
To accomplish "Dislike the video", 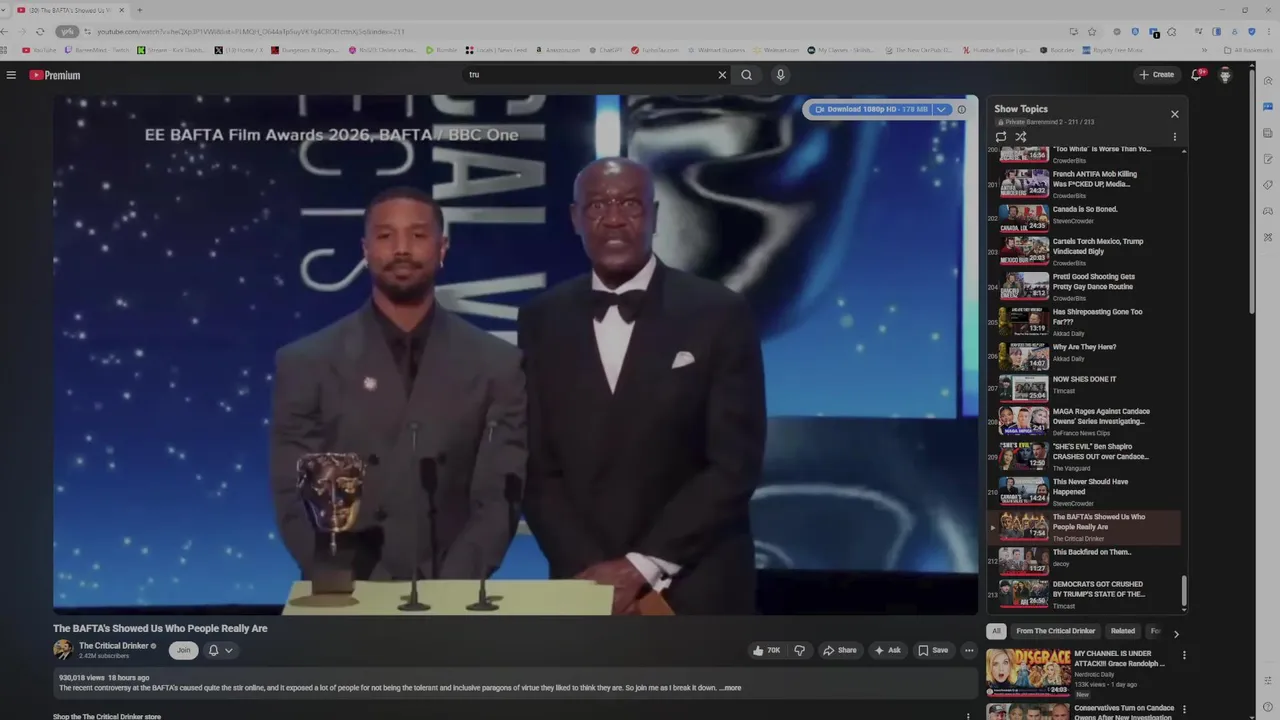I will tap(799, 650).
